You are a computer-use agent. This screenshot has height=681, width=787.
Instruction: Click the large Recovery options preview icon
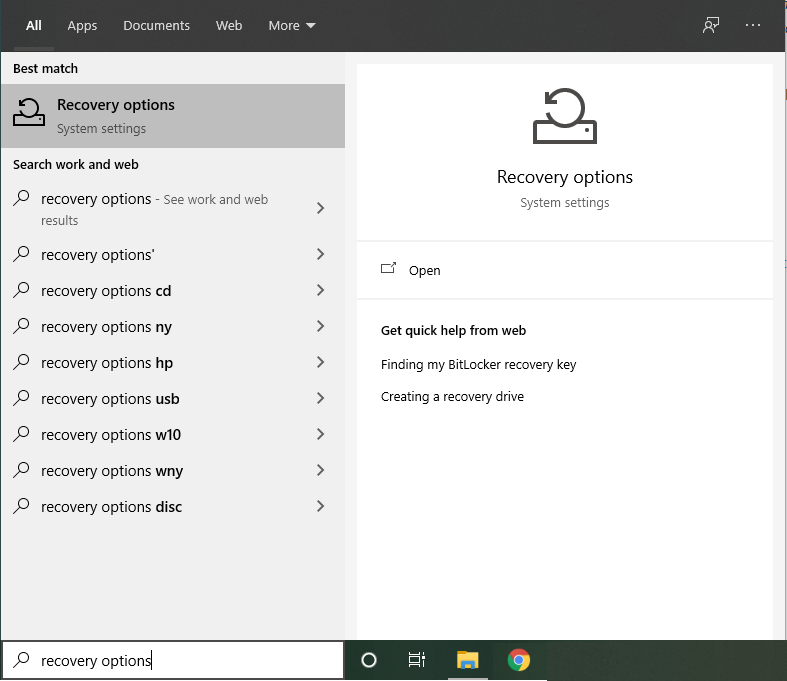(x=564, y=116)
